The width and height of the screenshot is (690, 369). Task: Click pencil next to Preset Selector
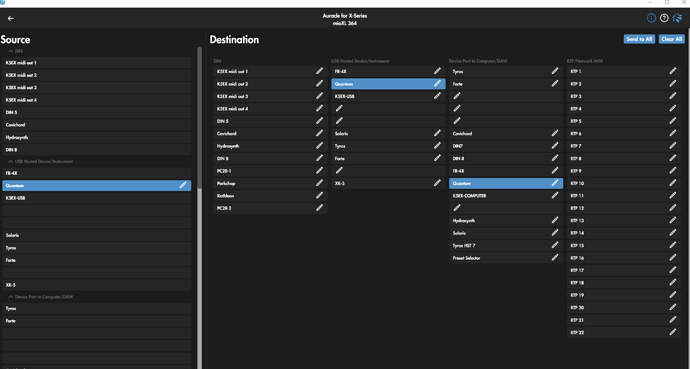tap(555, 258)
